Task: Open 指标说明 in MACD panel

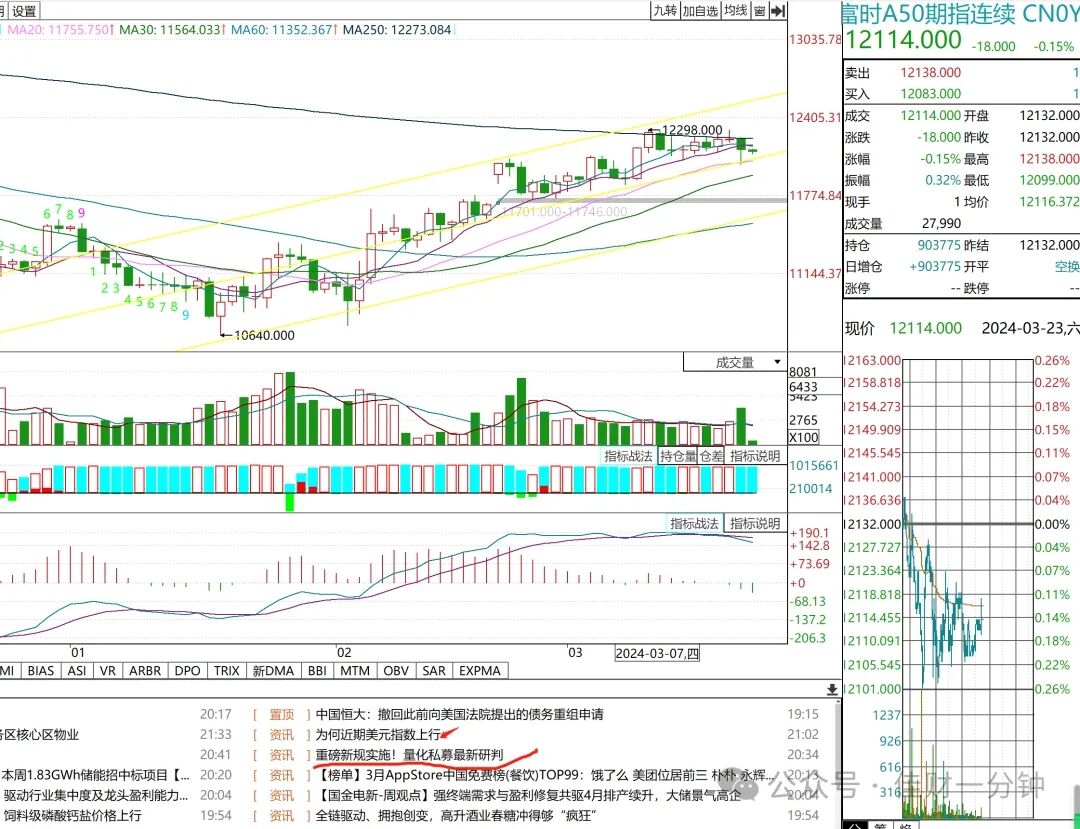Action: pos(755,523)
